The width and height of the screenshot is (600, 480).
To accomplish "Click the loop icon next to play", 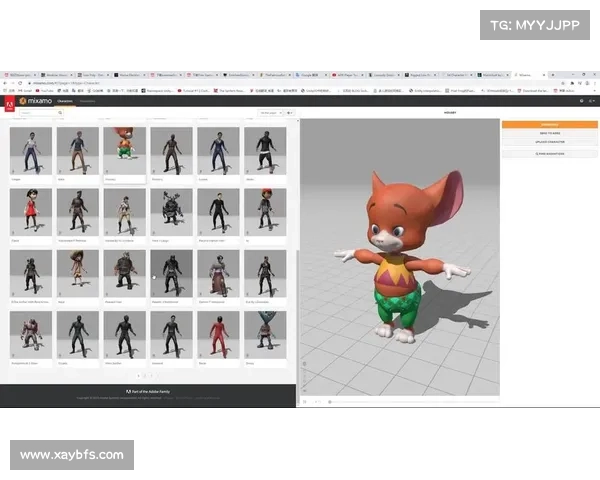I will point(318,401).
